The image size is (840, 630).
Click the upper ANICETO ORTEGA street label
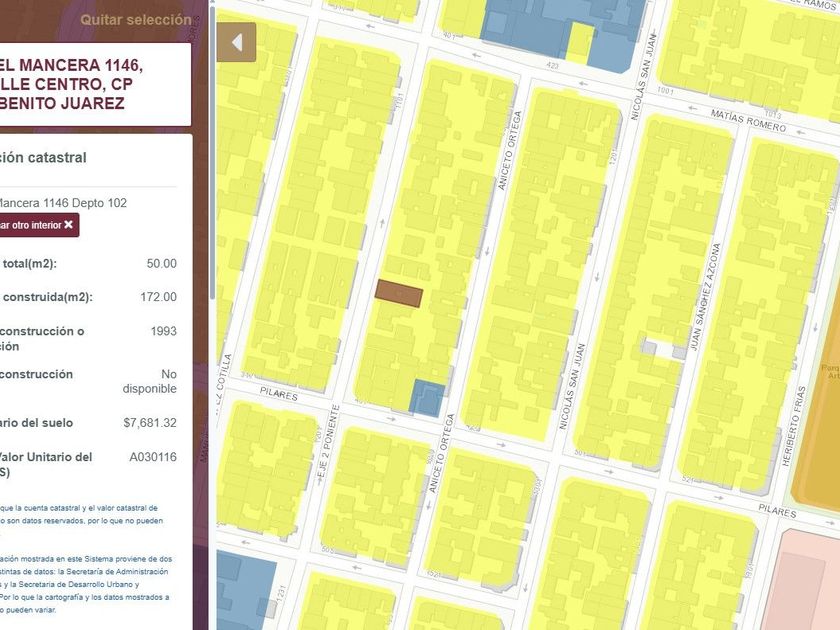(x=509, y=150)
